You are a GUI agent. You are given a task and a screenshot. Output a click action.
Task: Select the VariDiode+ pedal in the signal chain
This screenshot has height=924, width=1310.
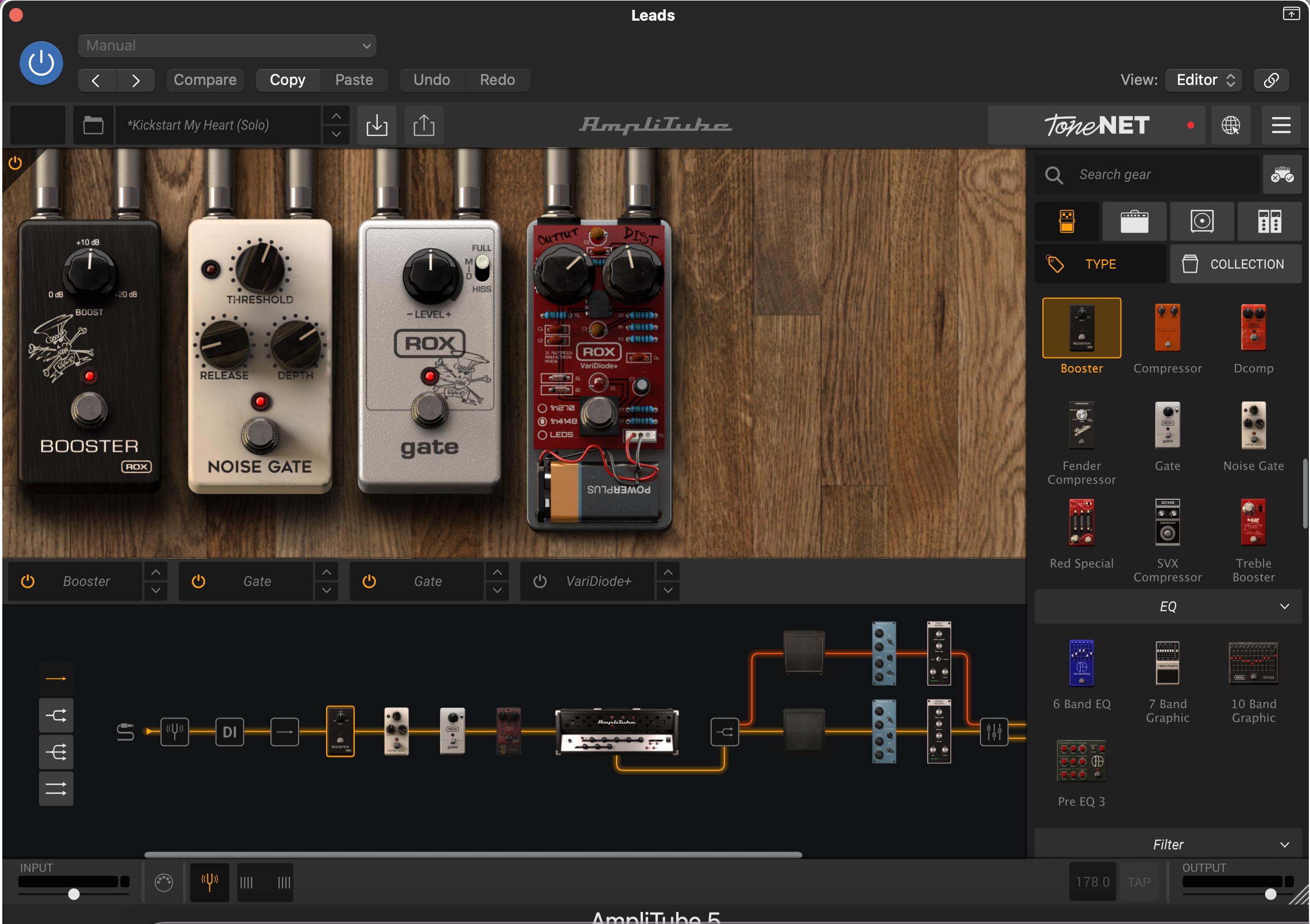point(509,732)
